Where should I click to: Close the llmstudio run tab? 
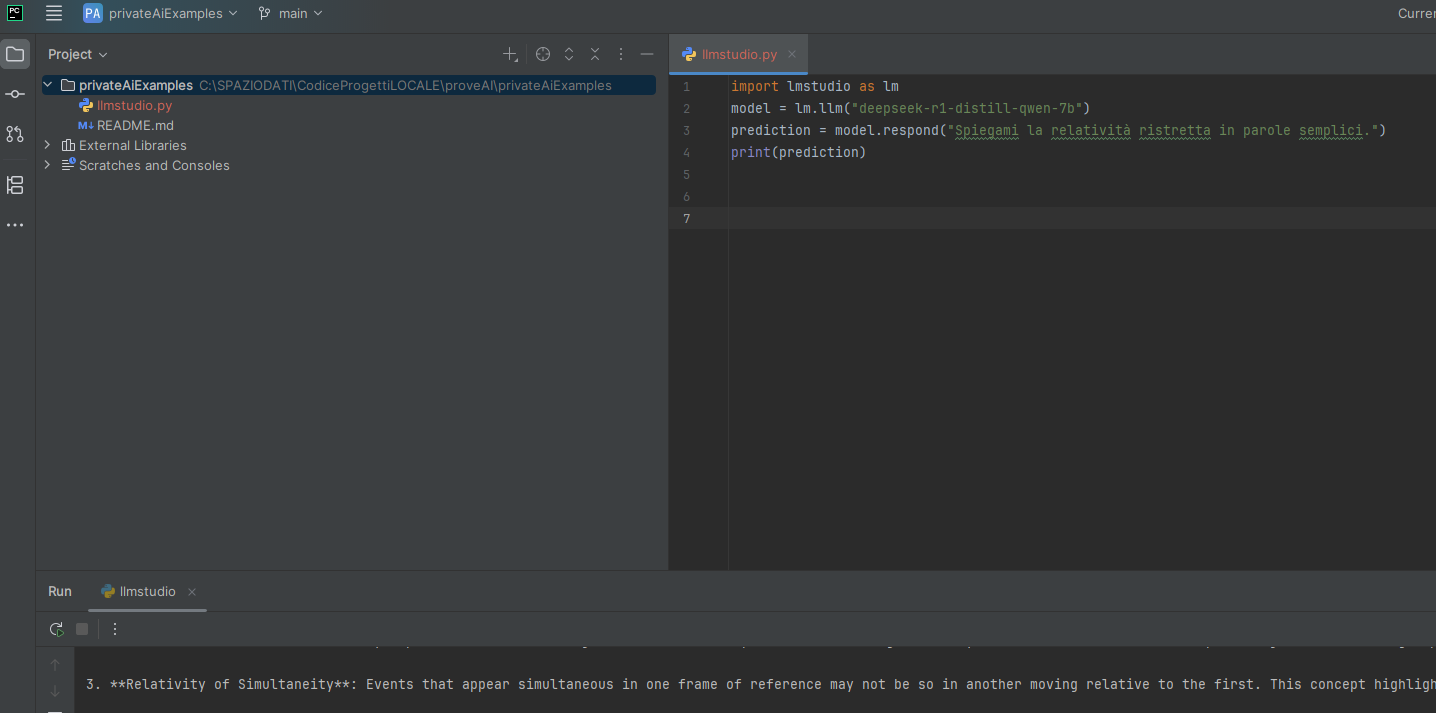(x=192, y=592)
